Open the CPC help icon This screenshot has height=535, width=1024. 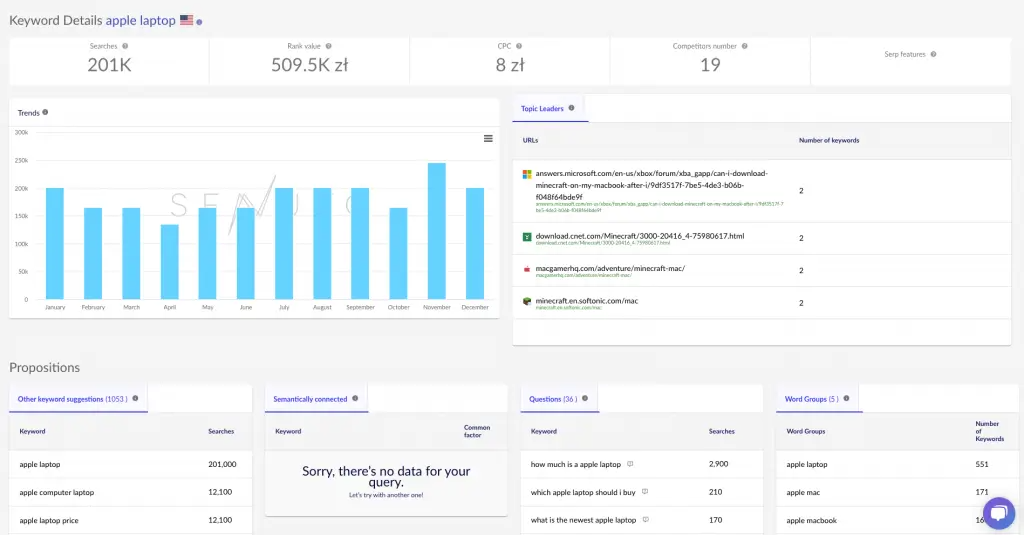[519, 46]
